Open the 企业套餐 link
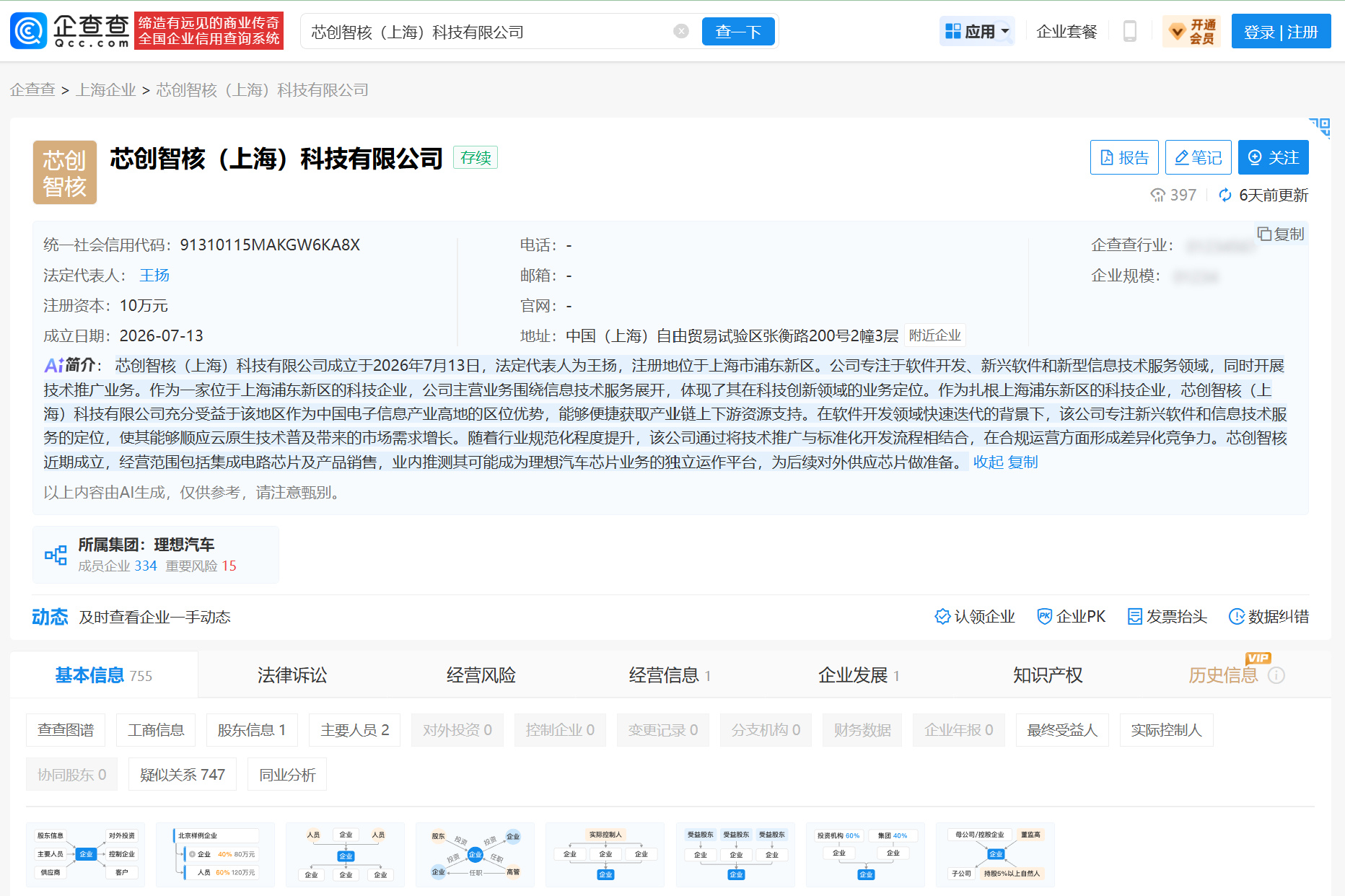The image size is (1345, 896). point(1066,32)
